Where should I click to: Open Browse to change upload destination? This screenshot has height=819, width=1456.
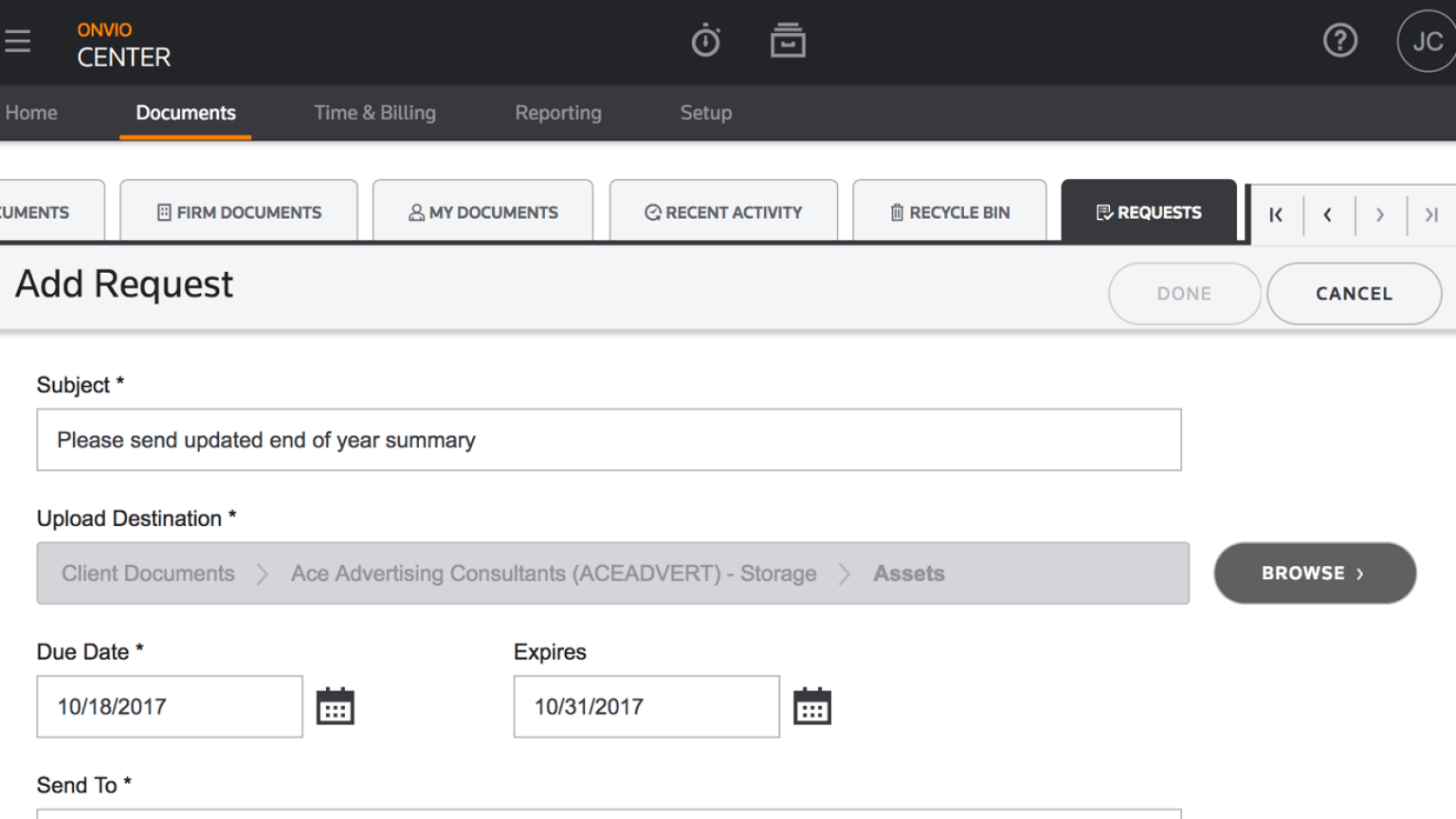1314,573
